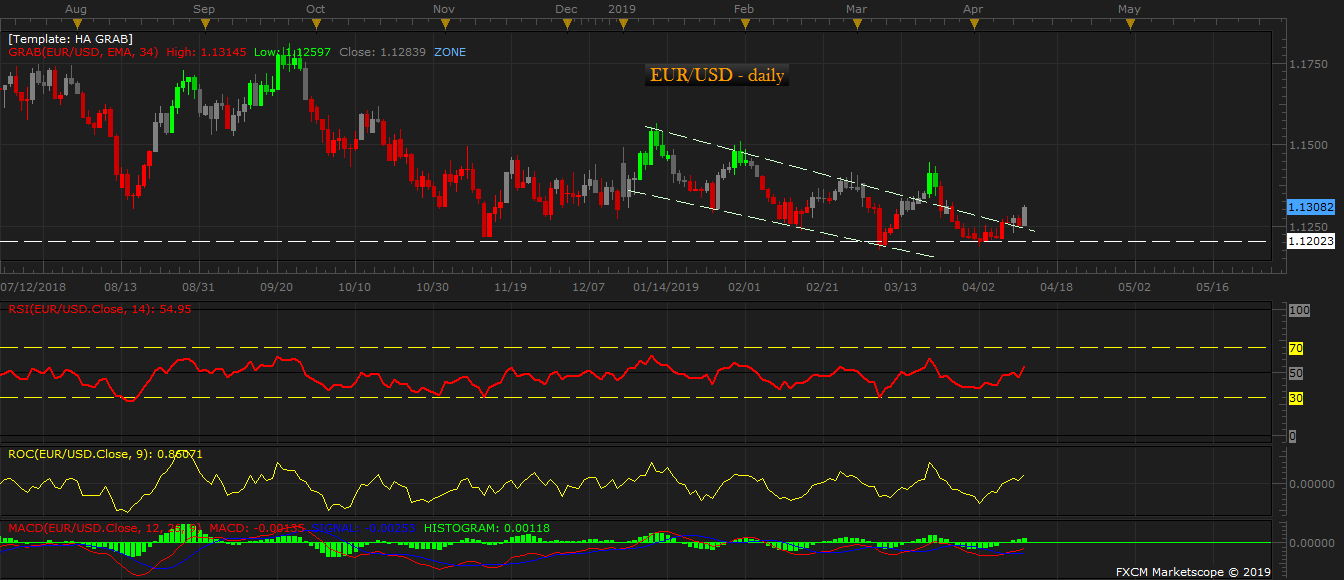Click the Dec month marker triangle
Screen dimensions: 1344x580
[x=566, y=25]
